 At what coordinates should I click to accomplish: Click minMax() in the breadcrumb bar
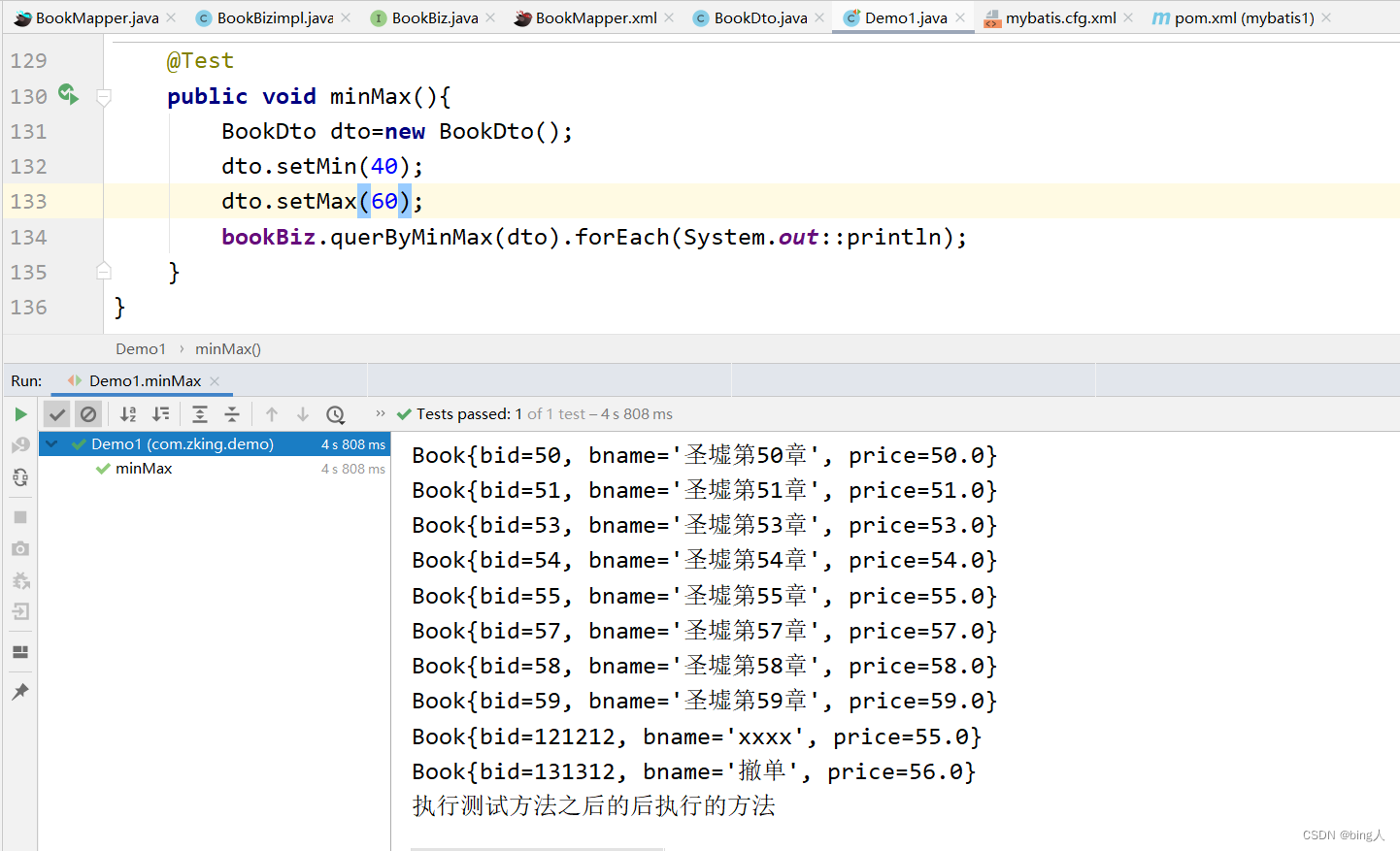[x=228, y=349]
